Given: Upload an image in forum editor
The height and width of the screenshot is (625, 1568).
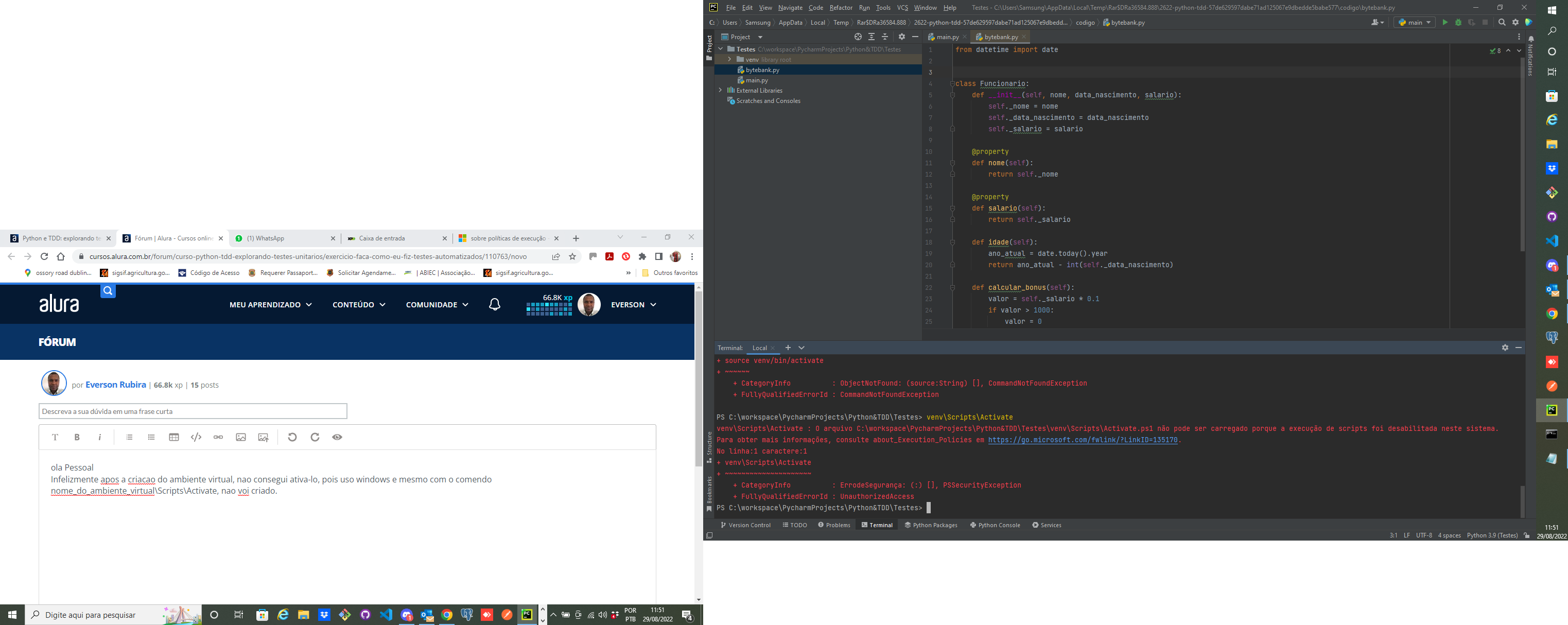Looking at the screenshot, I should (x=263, y=437).
